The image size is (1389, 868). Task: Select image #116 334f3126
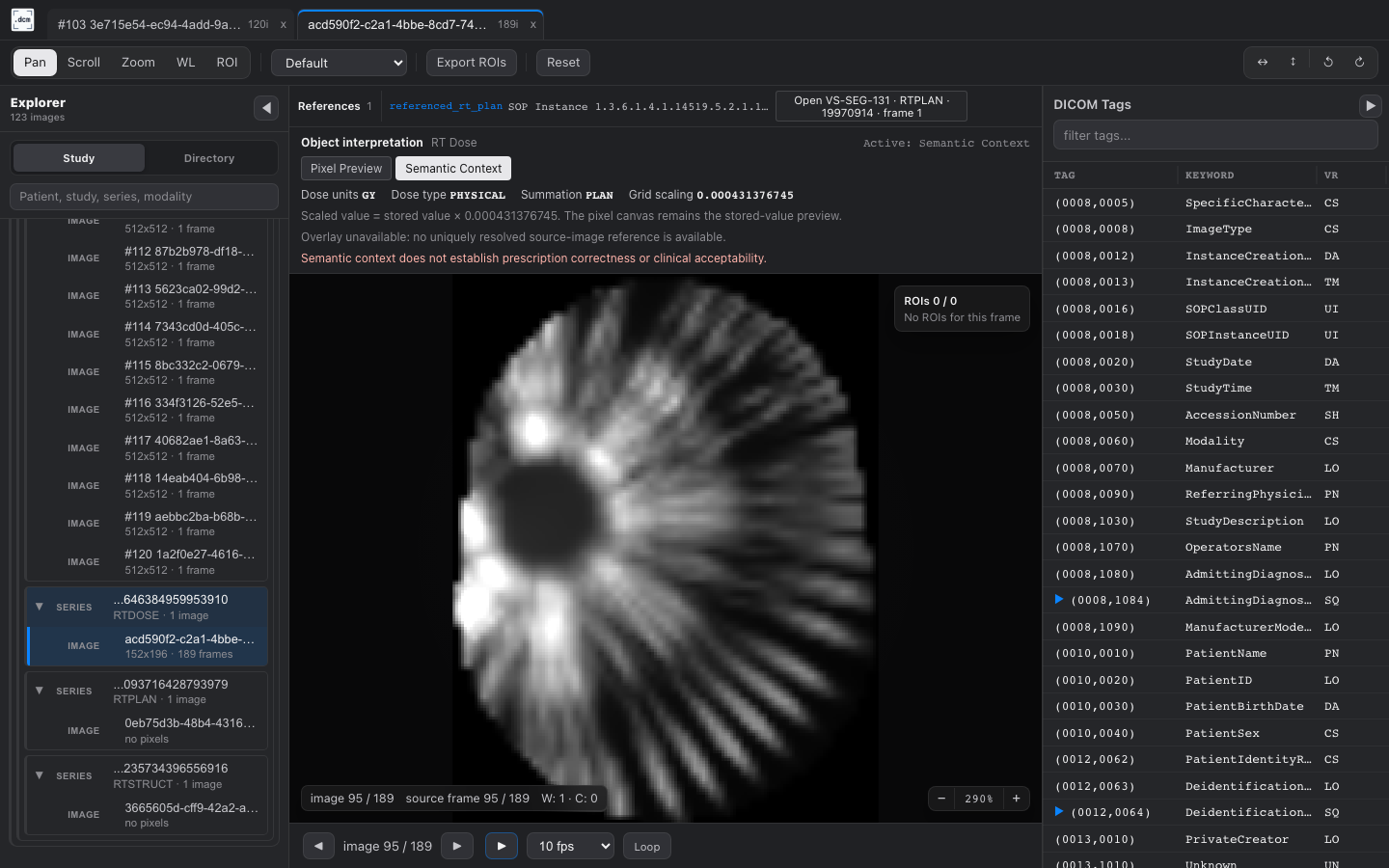[147, 410]
